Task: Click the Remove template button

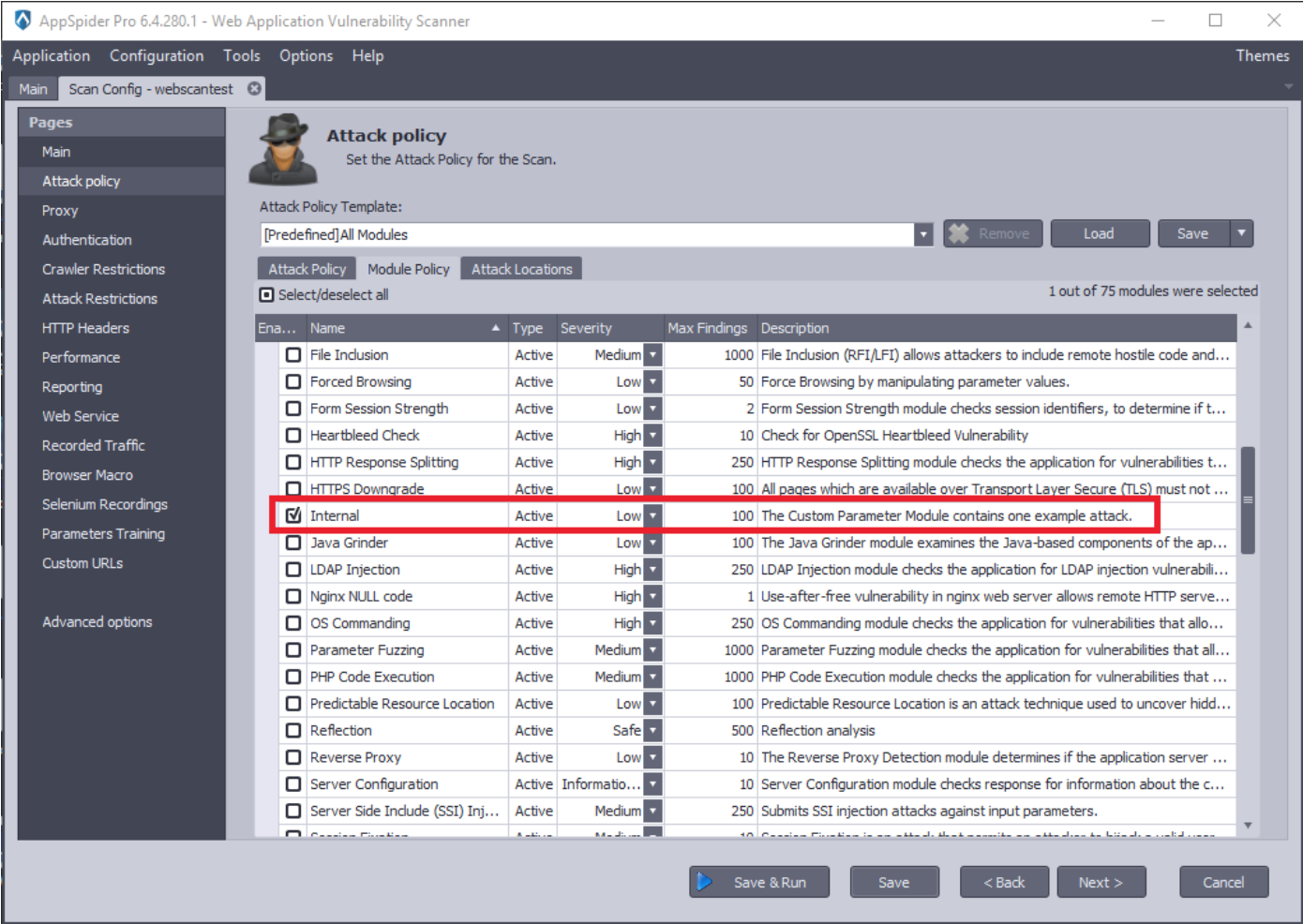Action: tap(992, 233)
